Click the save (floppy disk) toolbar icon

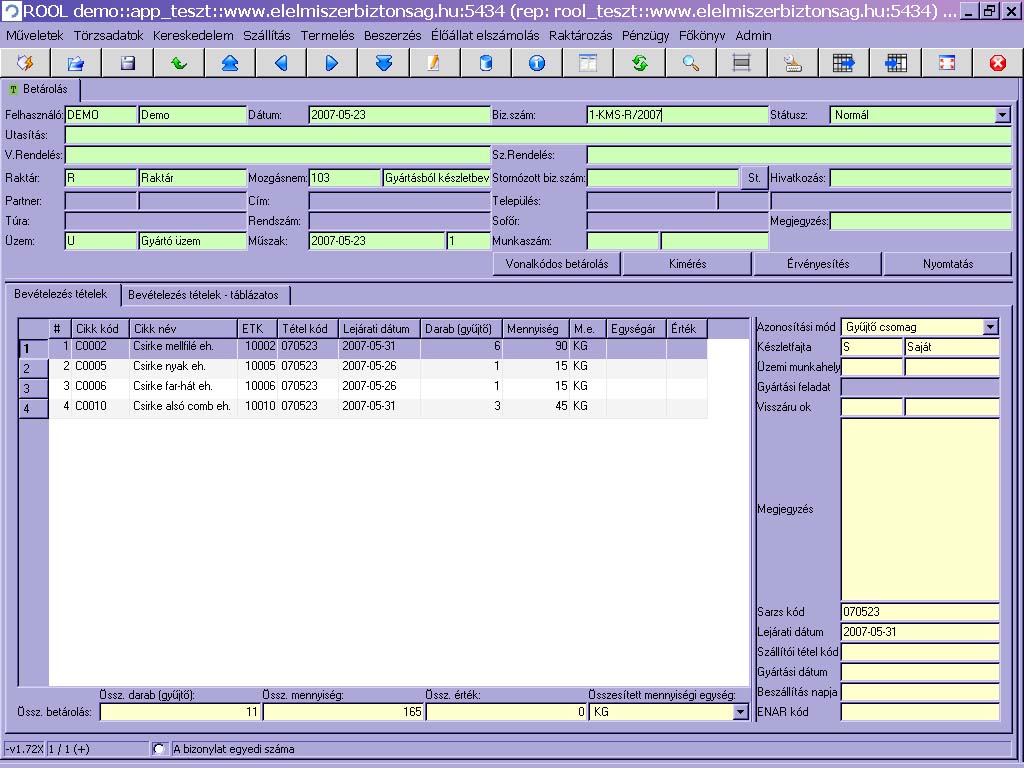pos(127,63)
